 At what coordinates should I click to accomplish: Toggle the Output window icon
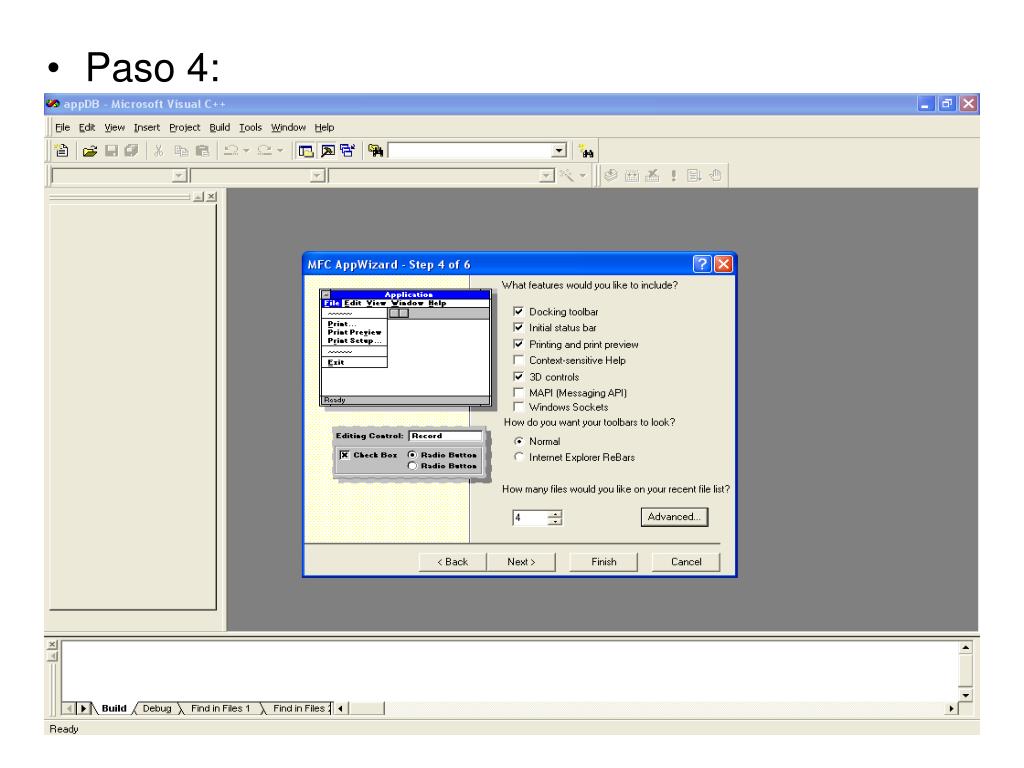(328, 151)
